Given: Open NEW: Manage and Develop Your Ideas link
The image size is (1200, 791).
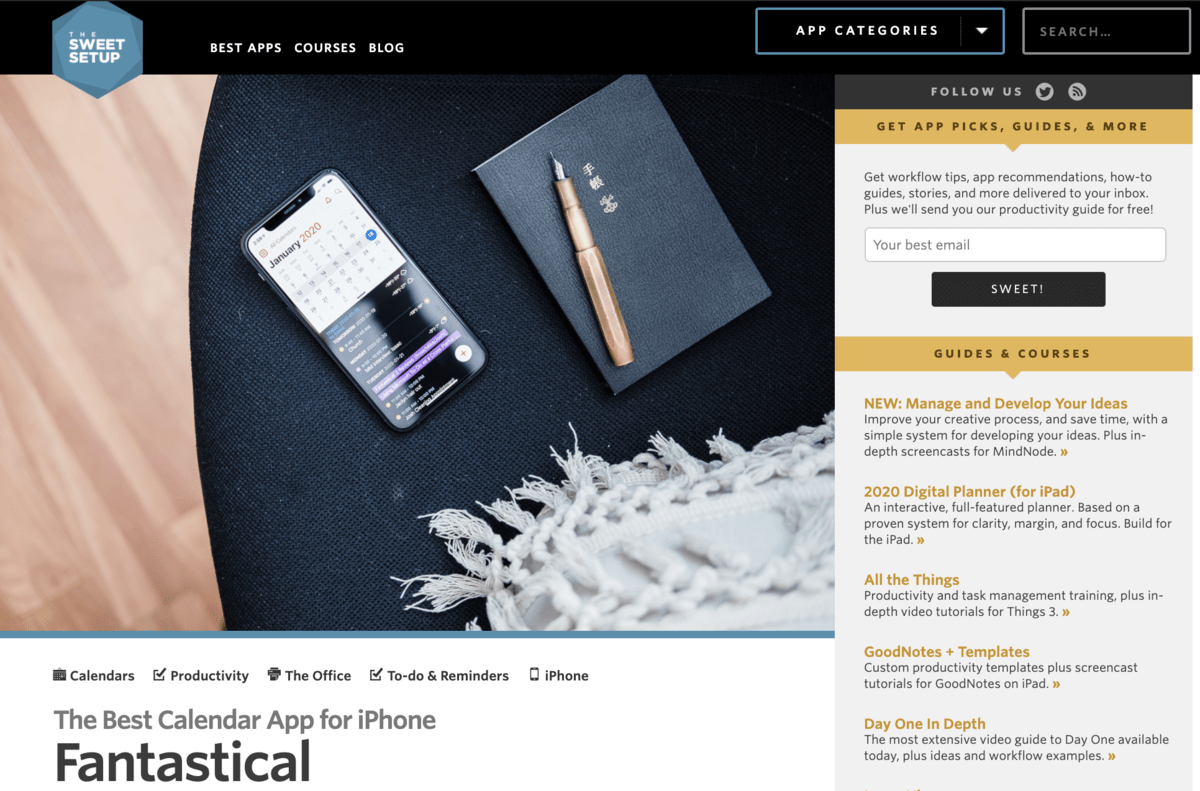Looking at the screenshot, I should point(996,404).
